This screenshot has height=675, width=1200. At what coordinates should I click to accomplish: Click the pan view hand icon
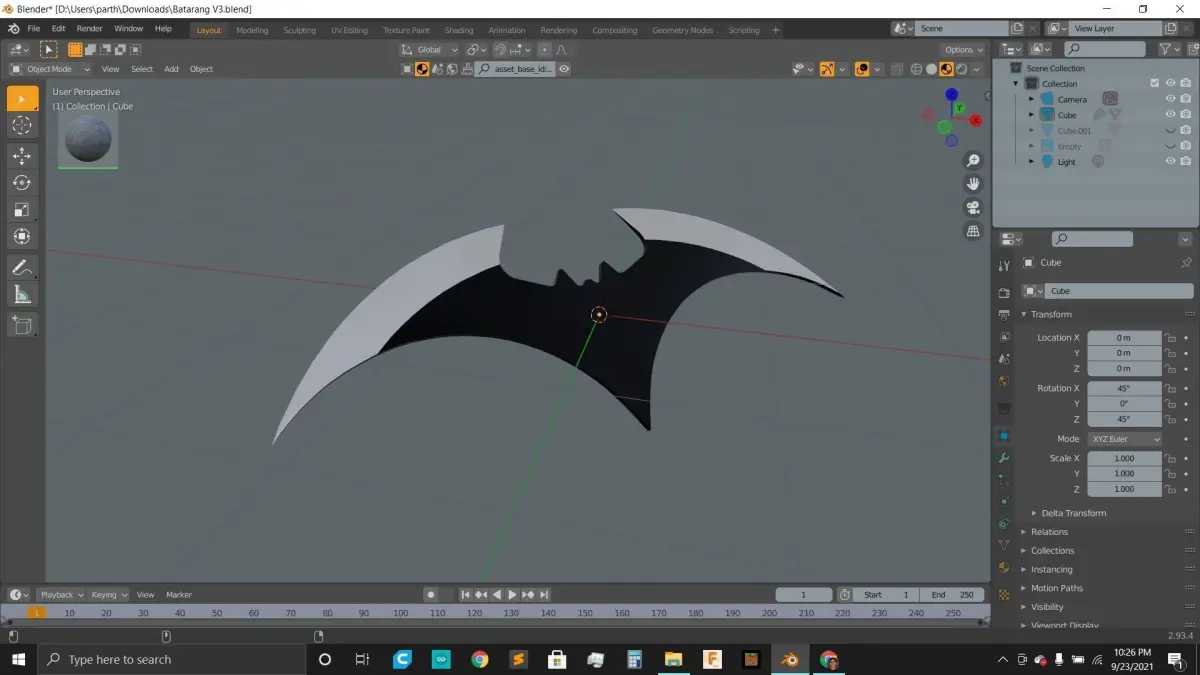[x=973, y=184]
